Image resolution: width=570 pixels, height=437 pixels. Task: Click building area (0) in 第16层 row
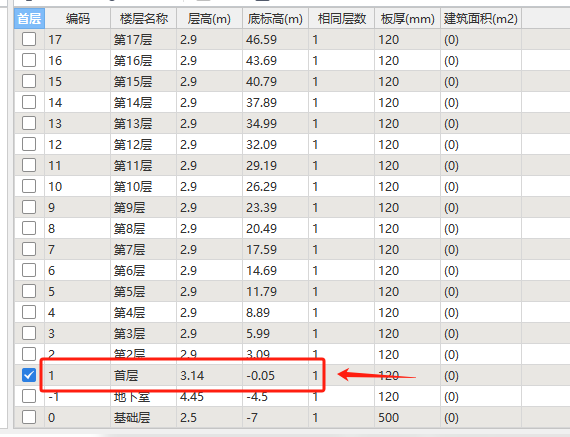(x=451, y=60)
